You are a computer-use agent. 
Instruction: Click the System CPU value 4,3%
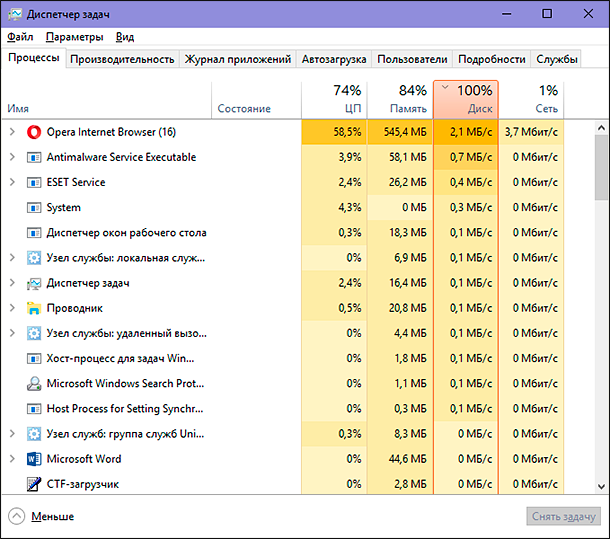pos(349,208)
